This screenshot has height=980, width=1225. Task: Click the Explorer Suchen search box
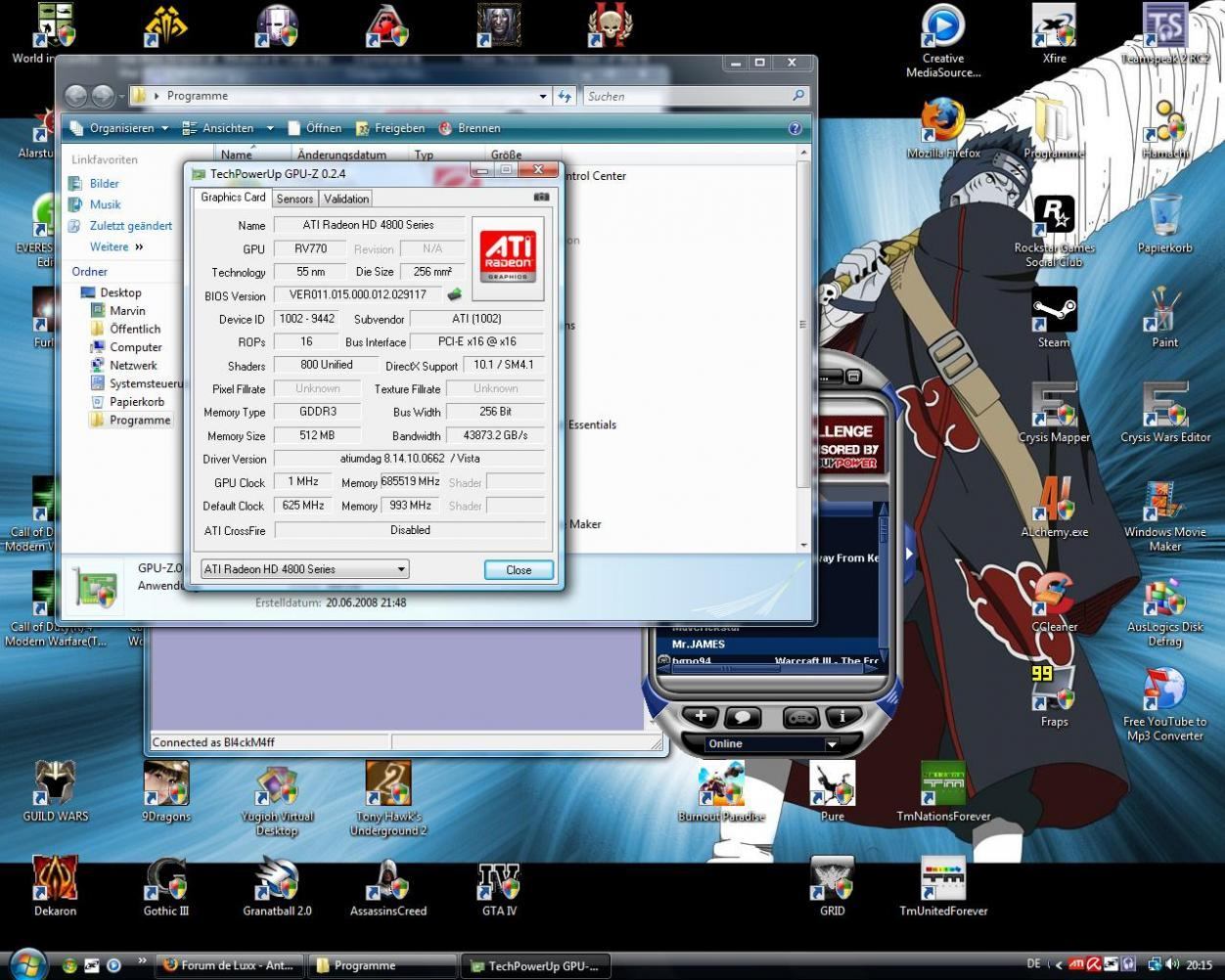(x=696, y=96)
